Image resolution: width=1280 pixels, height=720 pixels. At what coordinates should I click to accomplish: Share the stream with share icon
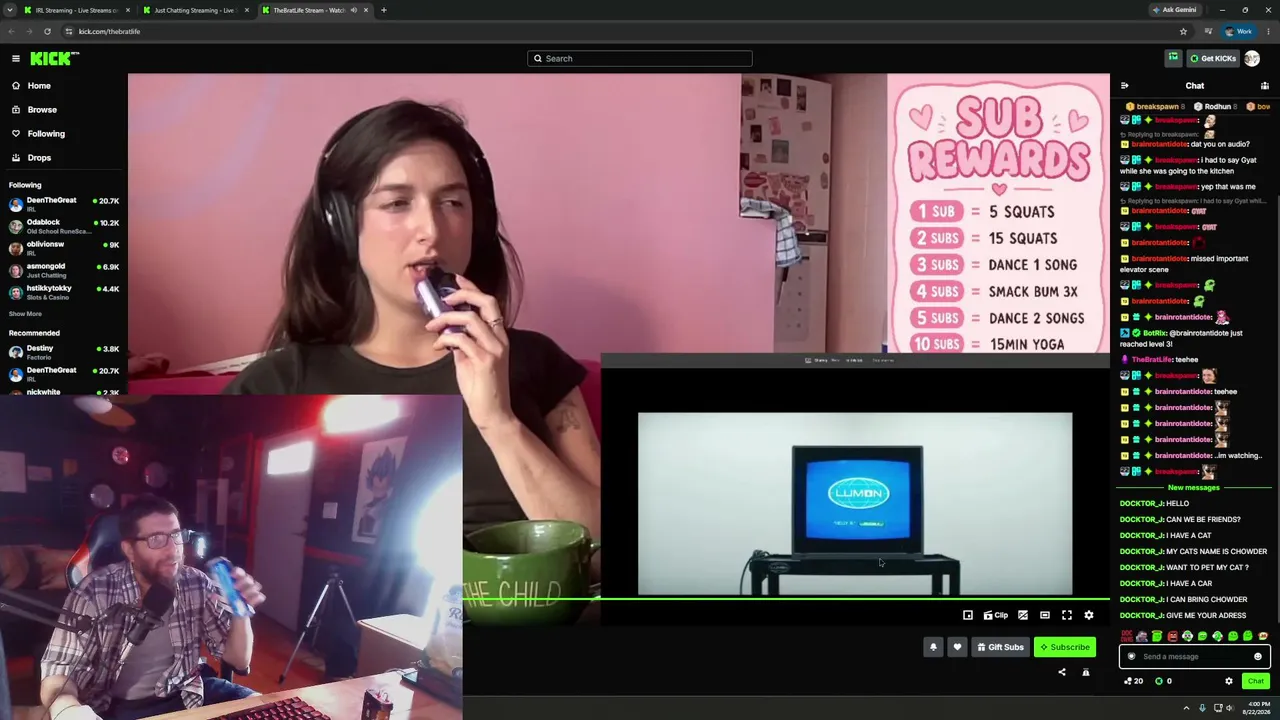pyautogui.click(x=1062, y=673)
